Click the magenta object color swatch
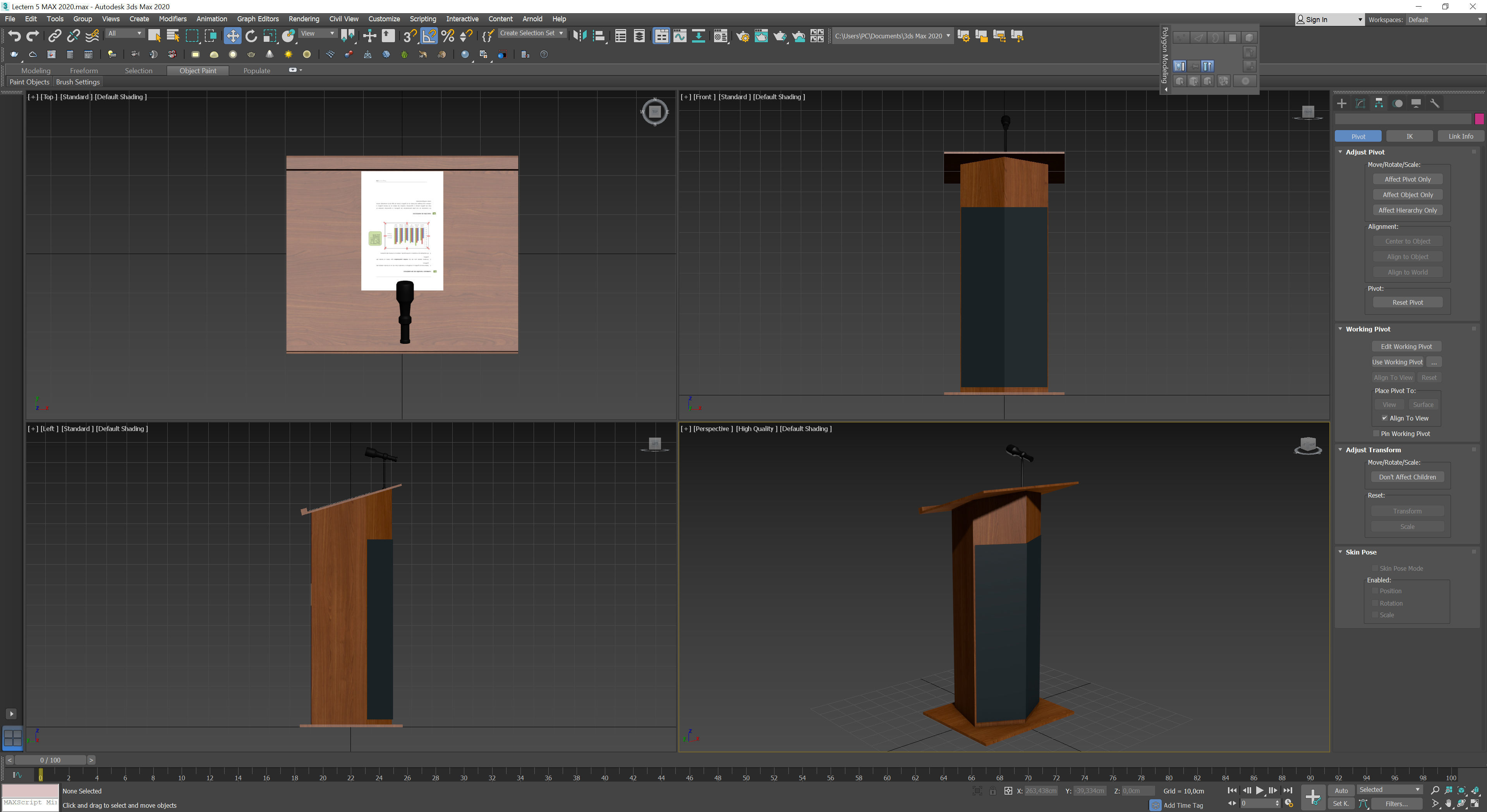 point(1479,119)
